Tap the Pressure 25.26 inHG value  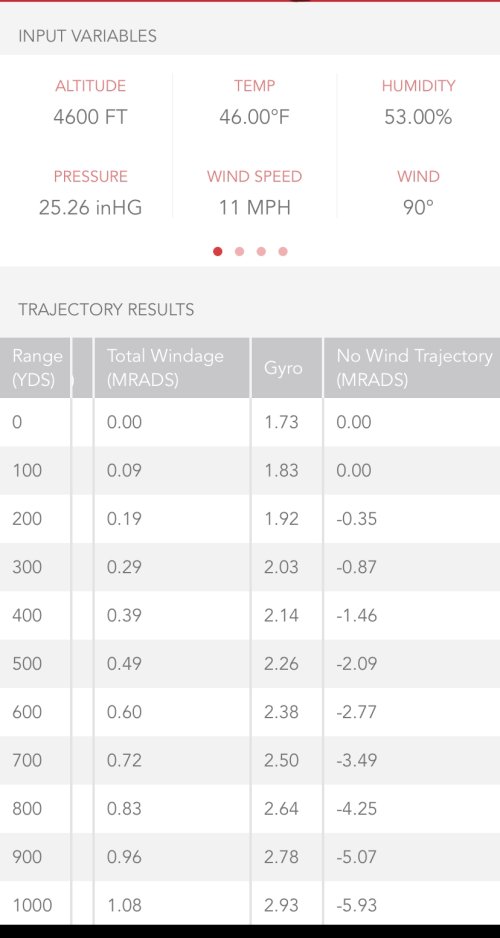coord(90,208)
